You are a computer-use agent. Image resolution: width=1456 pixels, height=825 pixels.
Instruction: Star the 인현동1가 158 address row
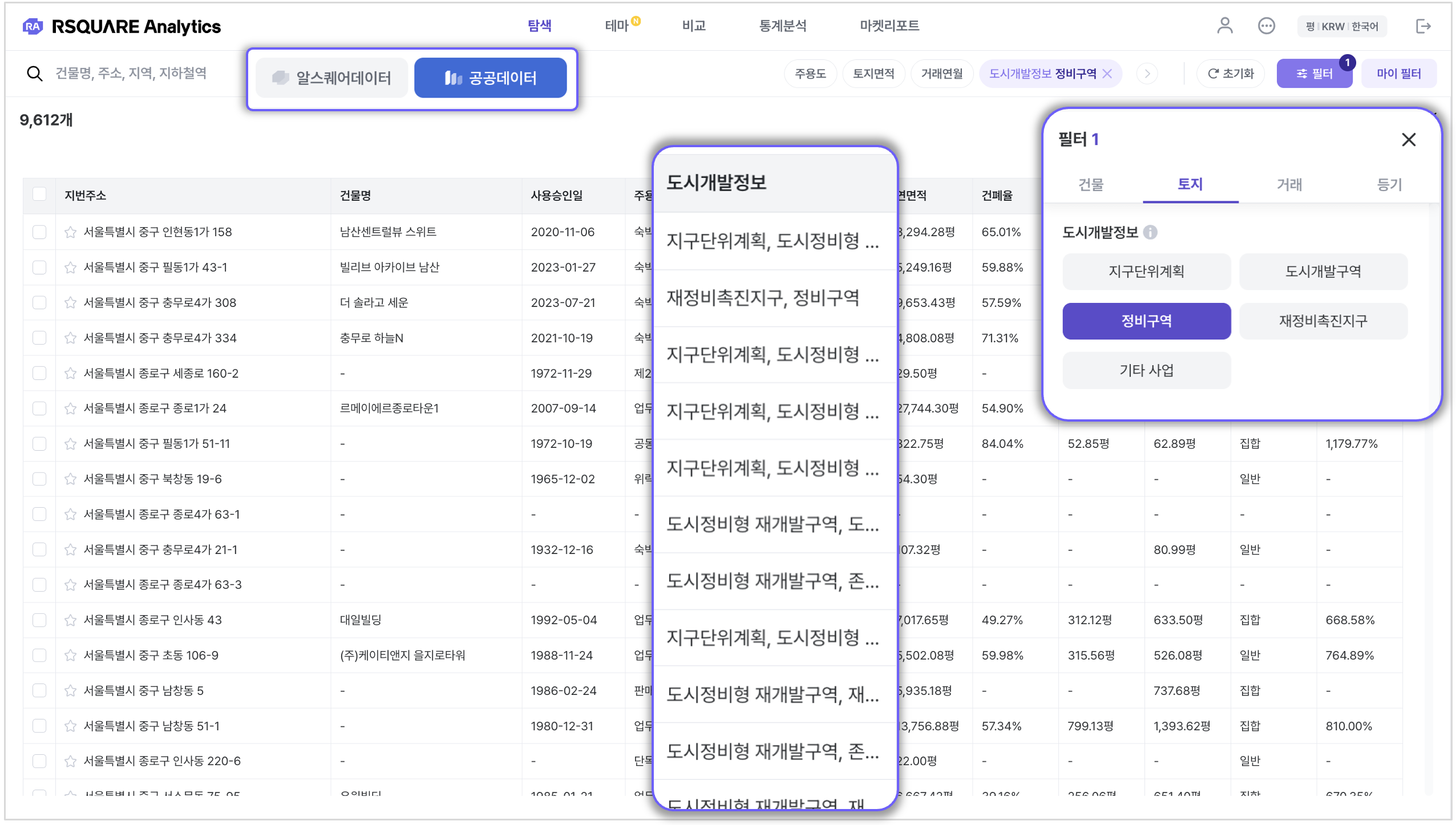coord(71,232)
